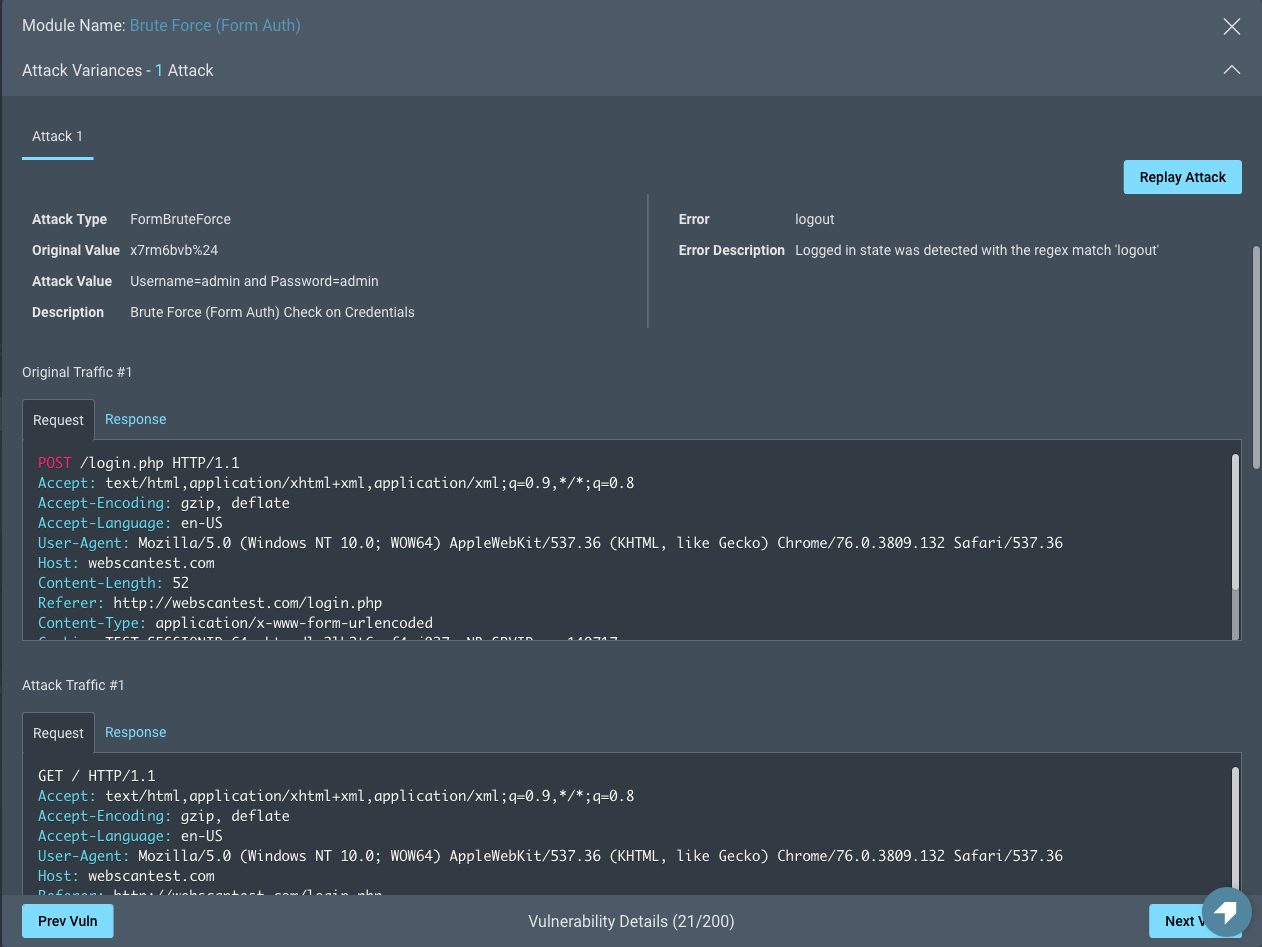Select Request tab under Attack Traffic
The height and width of the screenshot is (947, 1262).
[58, 733]
